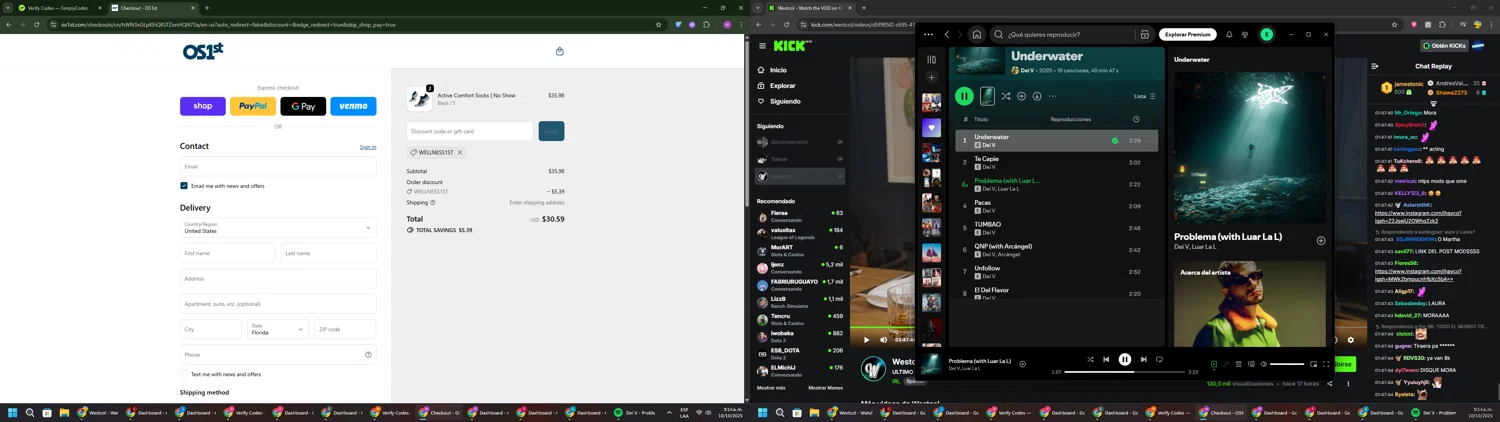This screenshot has height=422, width=1500.
Task: Open the shopping cart icon on OS1st header
Action: [560, 51]
